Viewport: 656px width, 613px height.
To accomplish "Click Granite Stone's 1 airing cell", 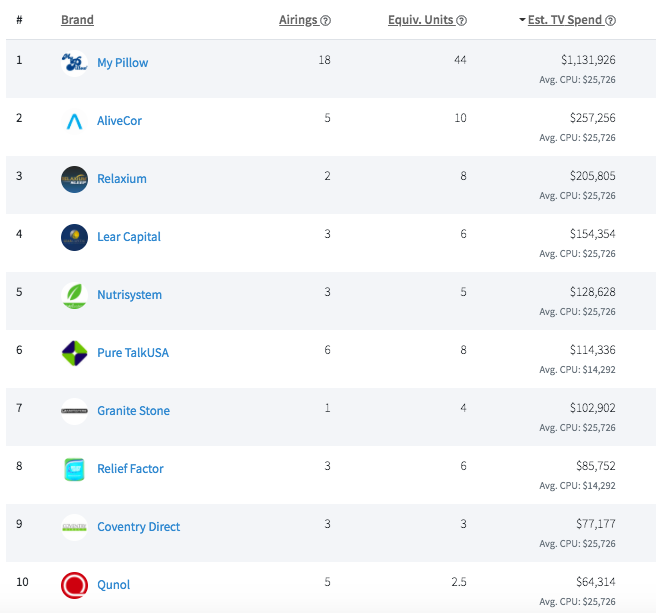I will pyautogui.click(x=328, y=408).
